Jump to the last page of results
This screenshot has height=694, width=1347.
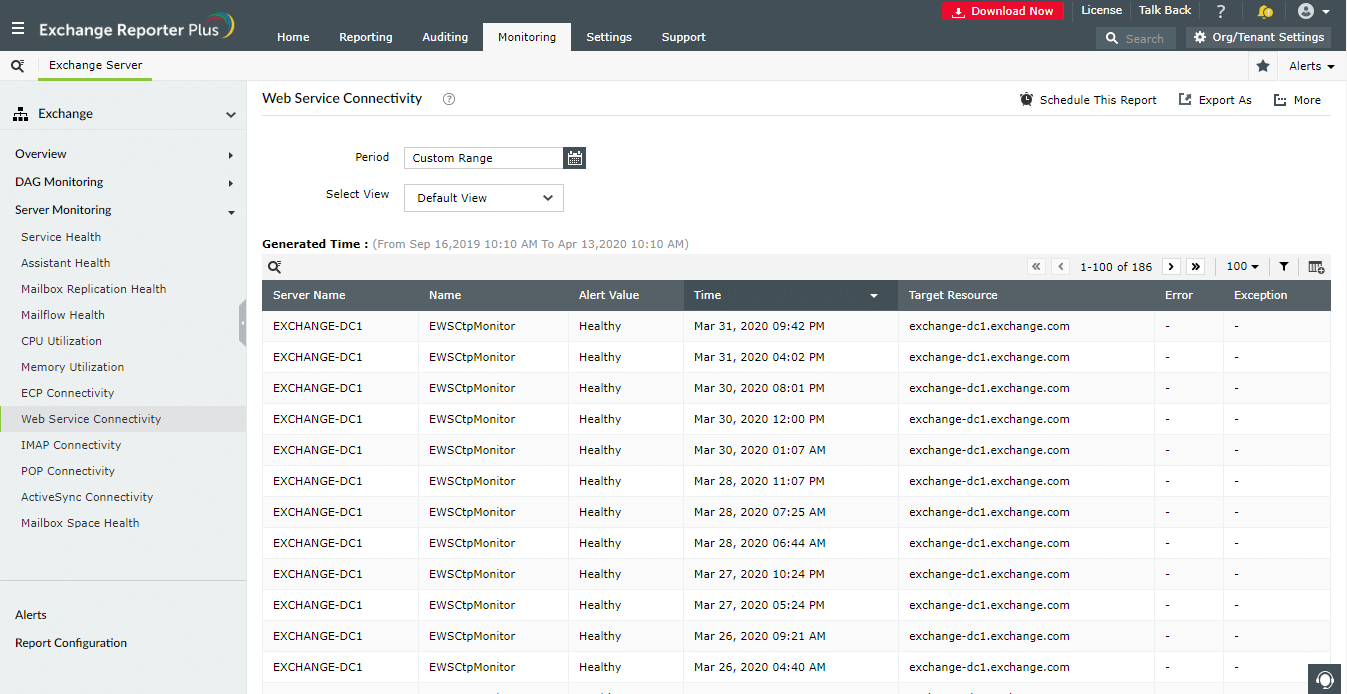tap(1195, 267)
